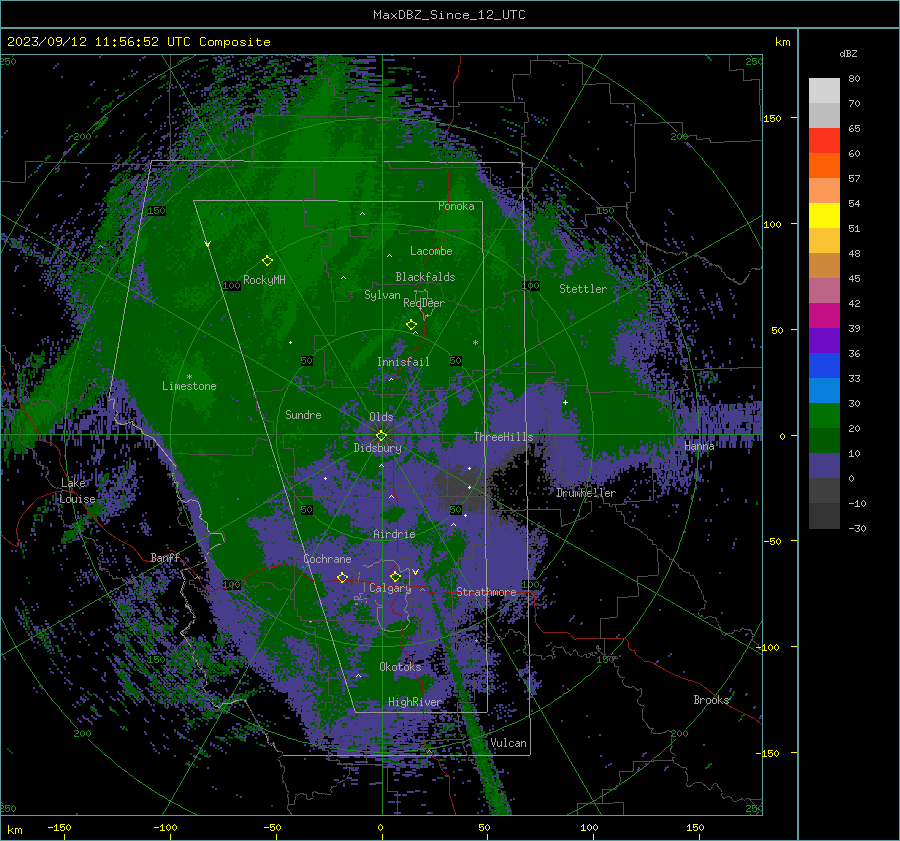Click the yellow diamond marker below RedDeer label
This screenshot has height=841, width=900.
[412, 325]
